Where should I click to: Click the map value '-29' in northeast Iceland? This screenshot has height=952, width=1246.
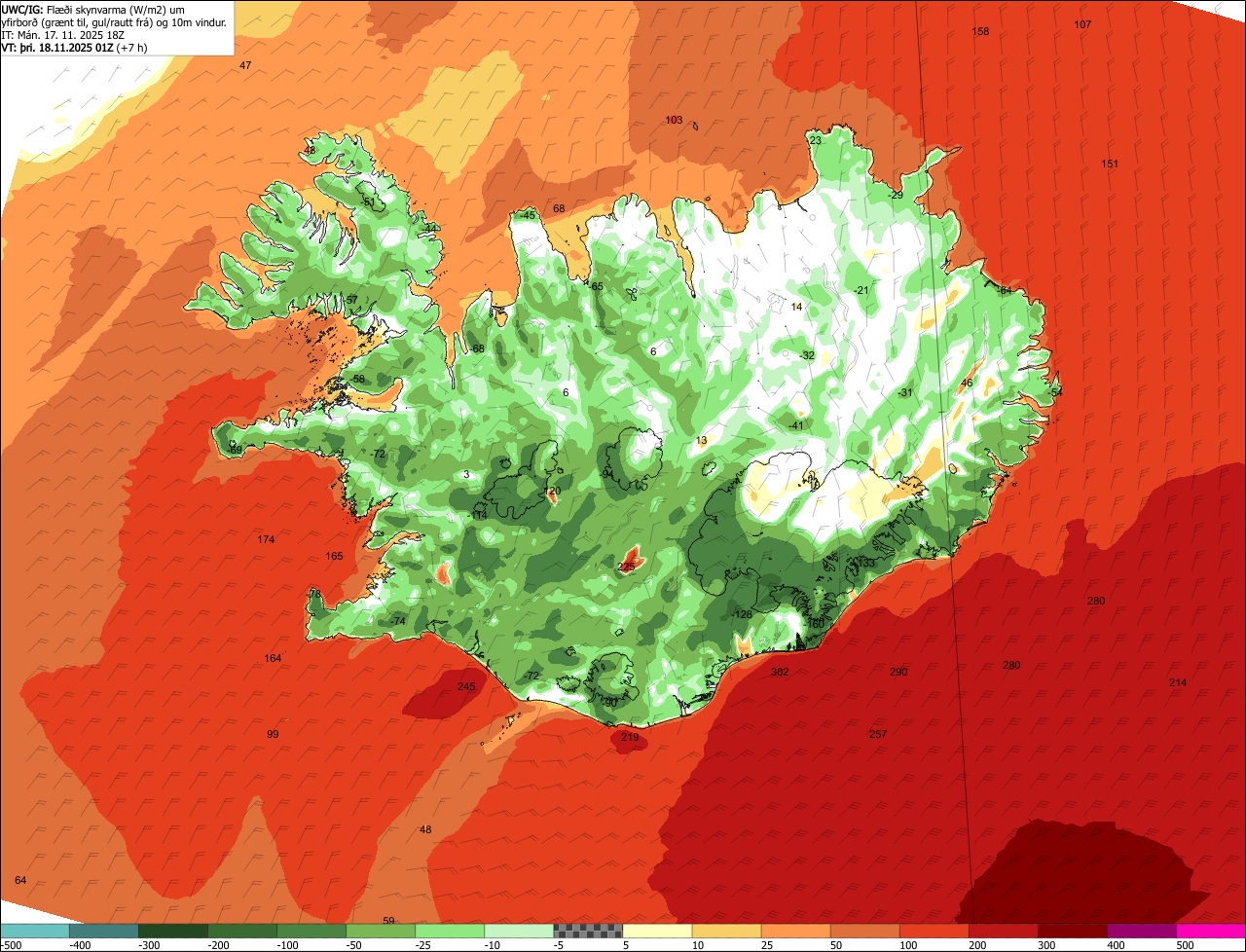tap(896, 196)
